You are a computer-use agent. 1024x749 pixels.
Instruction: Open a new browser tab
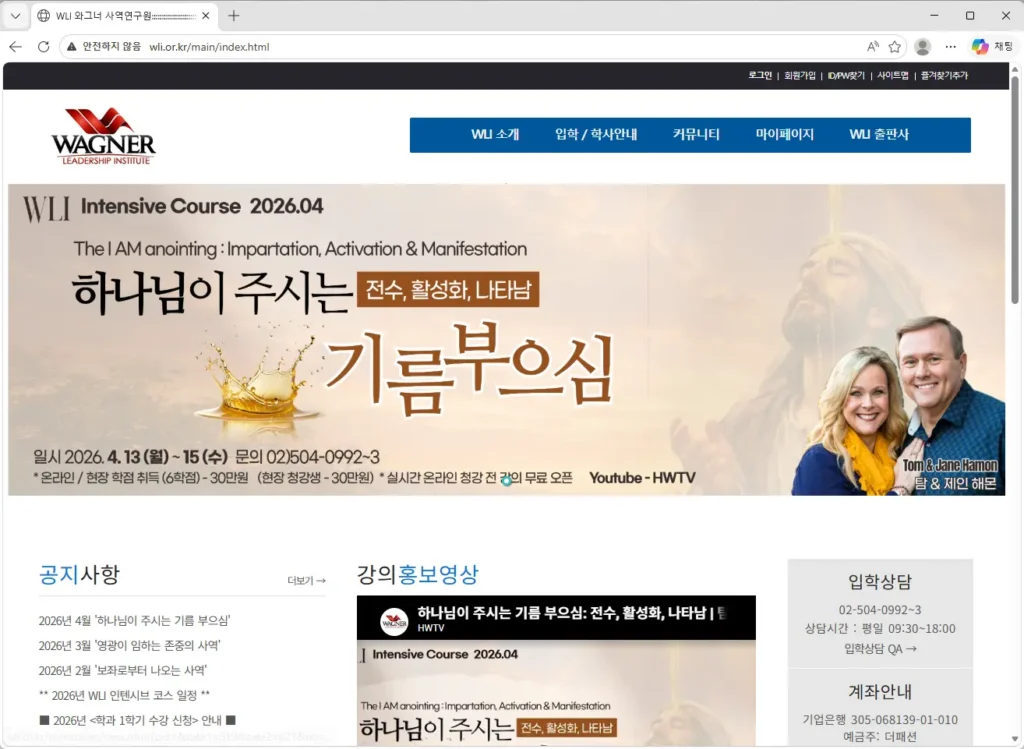[234, 16]
